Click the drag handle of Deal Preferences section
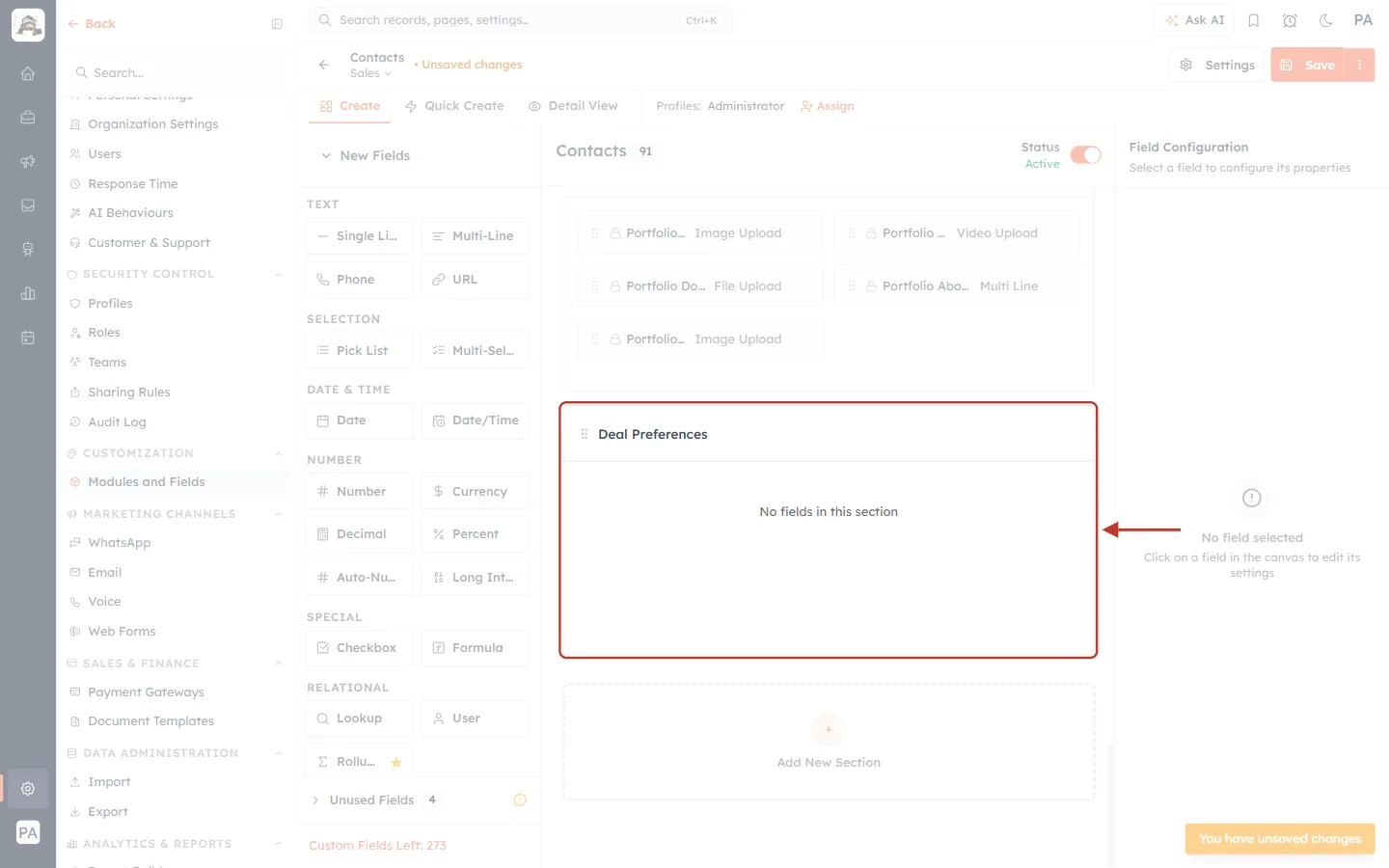1389x868 pixels. pos(584,434)
